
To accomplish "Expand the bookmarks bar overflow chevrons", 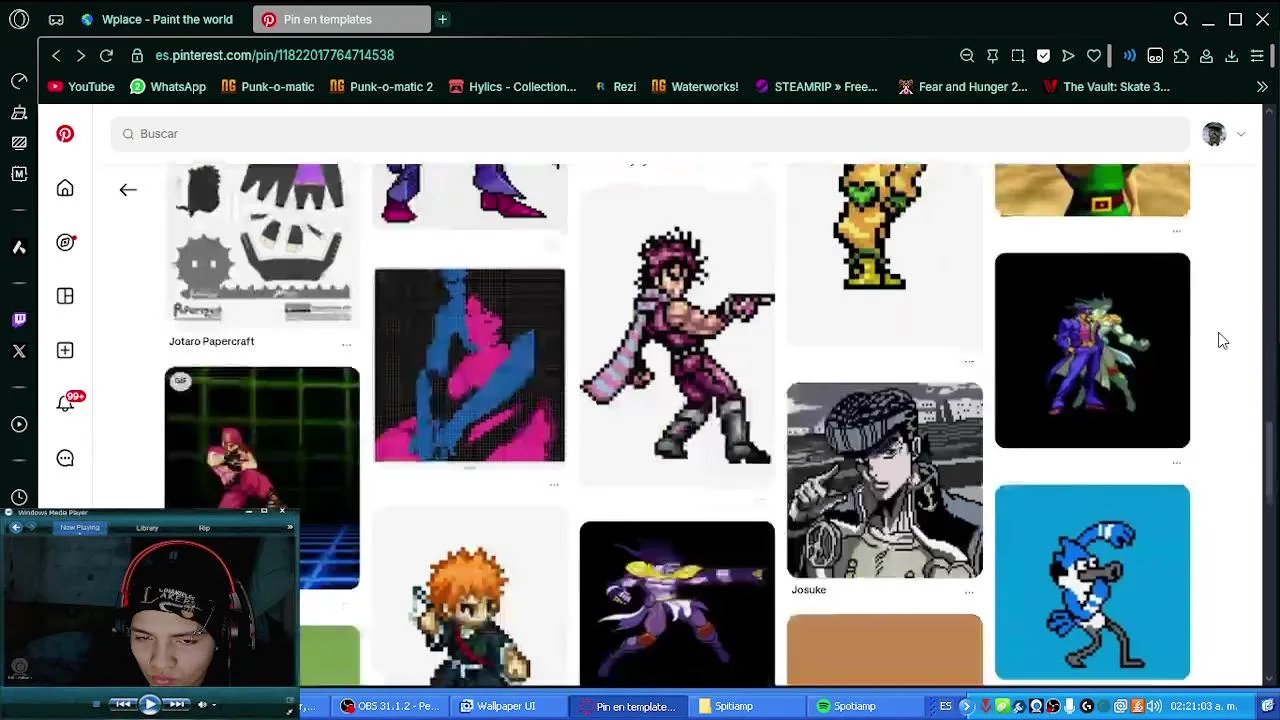I will pos(1262,87).
